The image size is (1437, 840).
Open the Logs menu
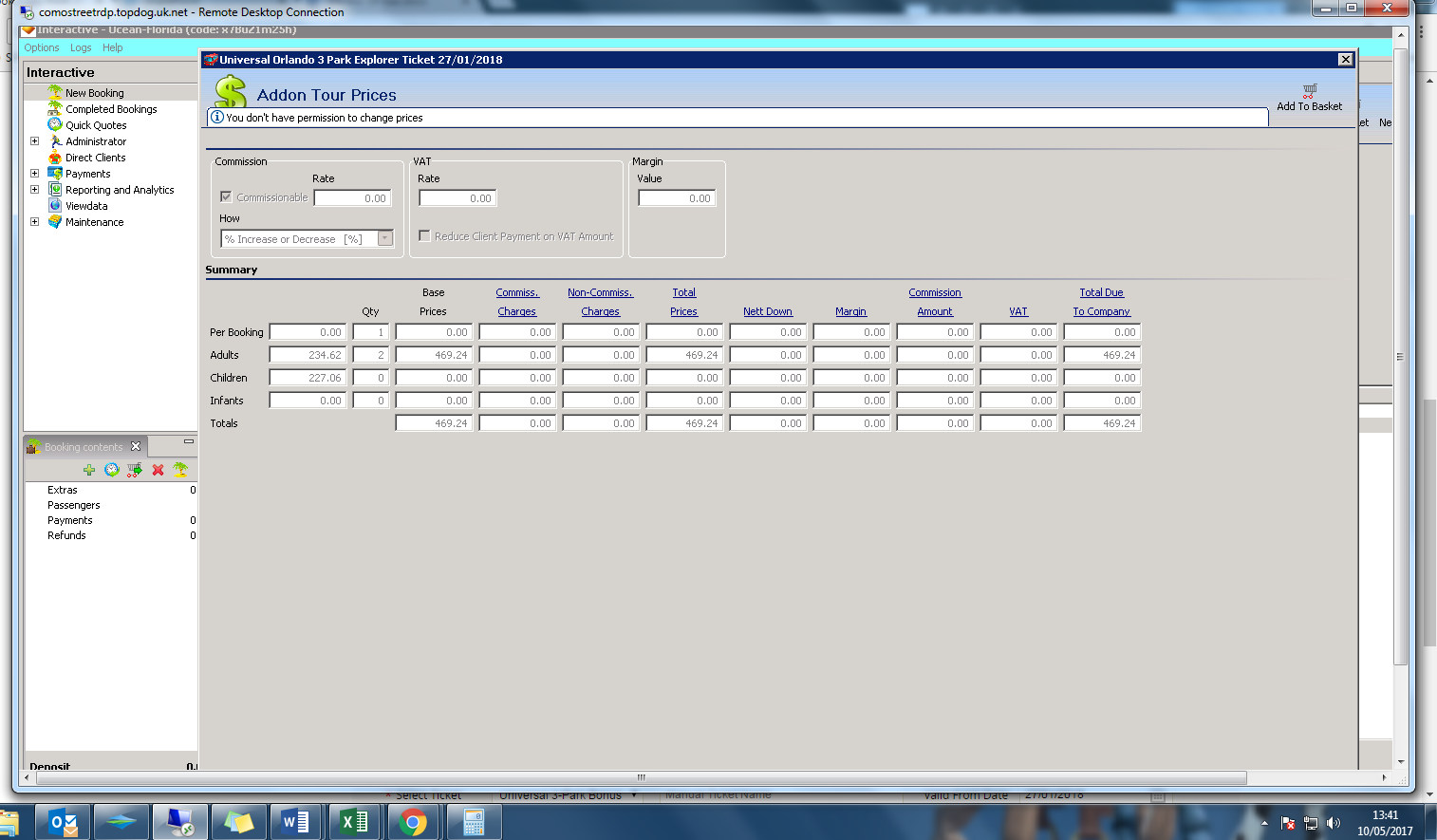(x=81, y=47)
